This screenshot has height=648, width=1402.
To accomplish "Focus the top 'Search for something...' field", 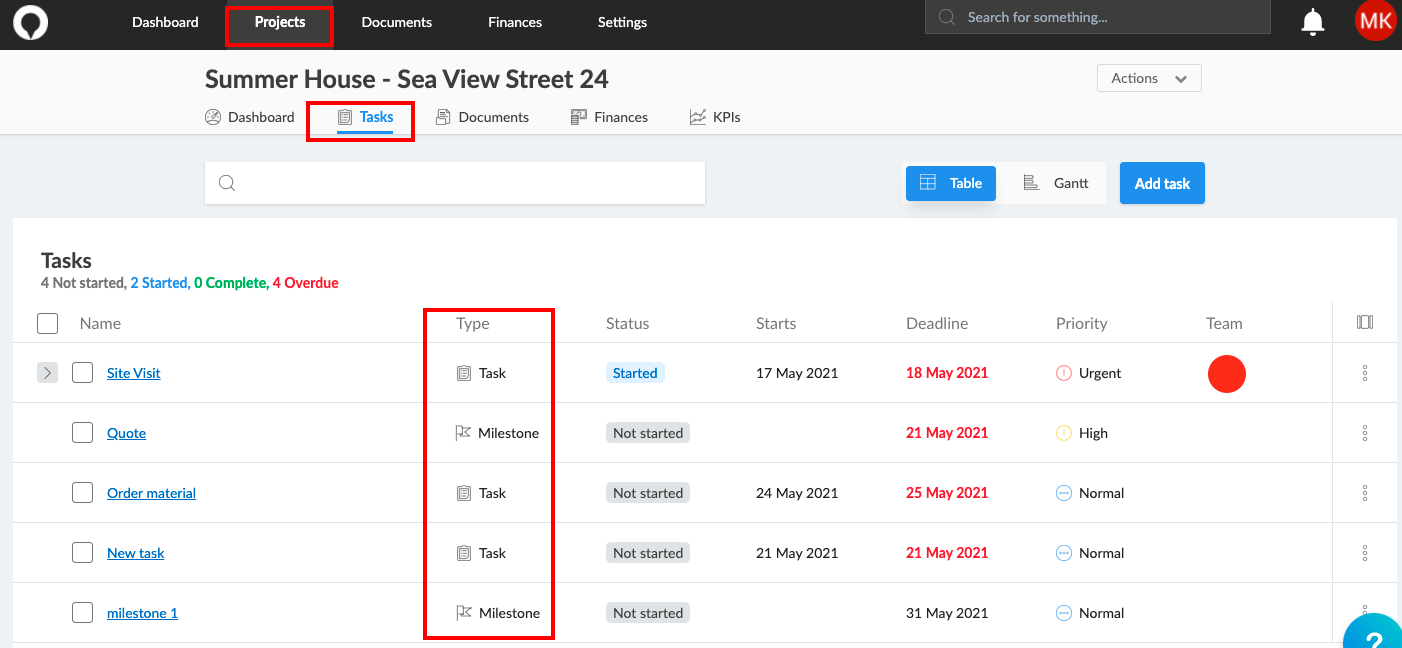I will pyautogui.click(x=1098, y=17).
